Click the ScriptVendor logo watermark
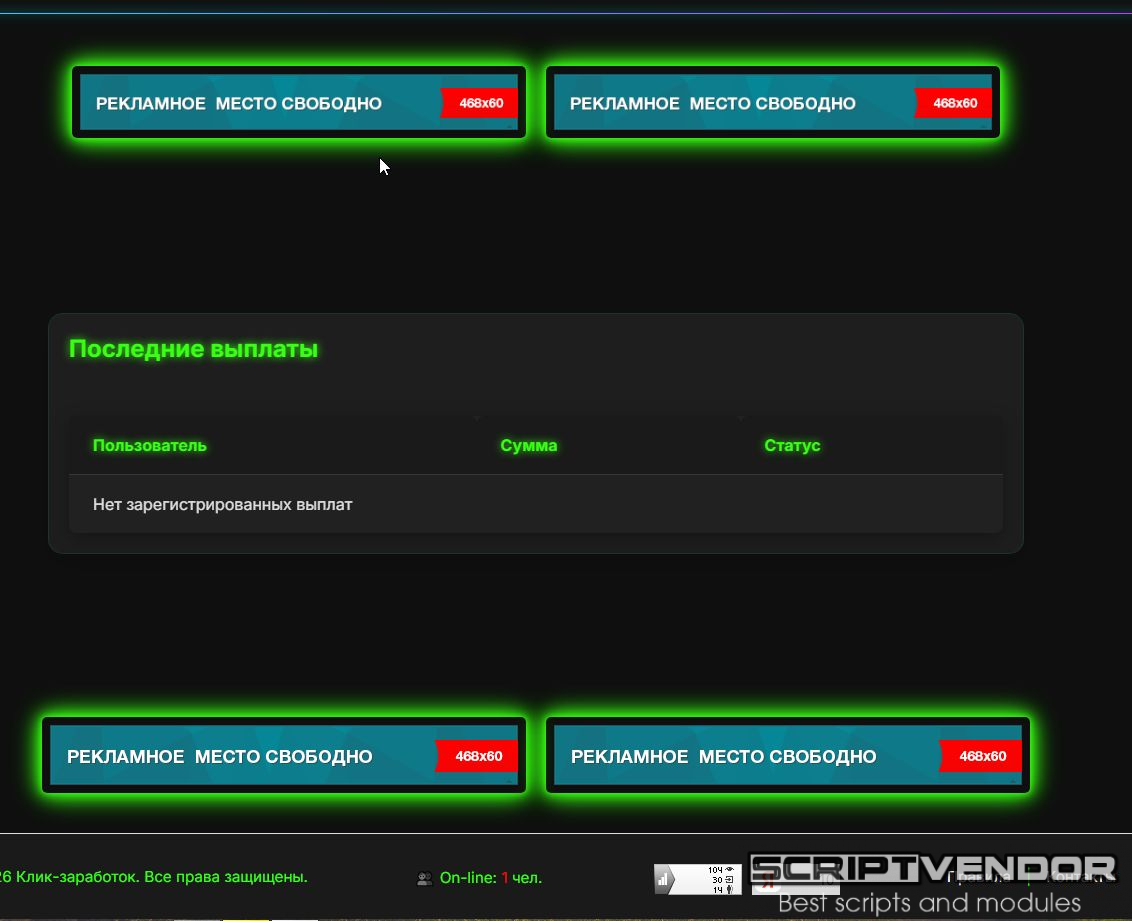Screen dimensions: 1132x921 point(932,868)
